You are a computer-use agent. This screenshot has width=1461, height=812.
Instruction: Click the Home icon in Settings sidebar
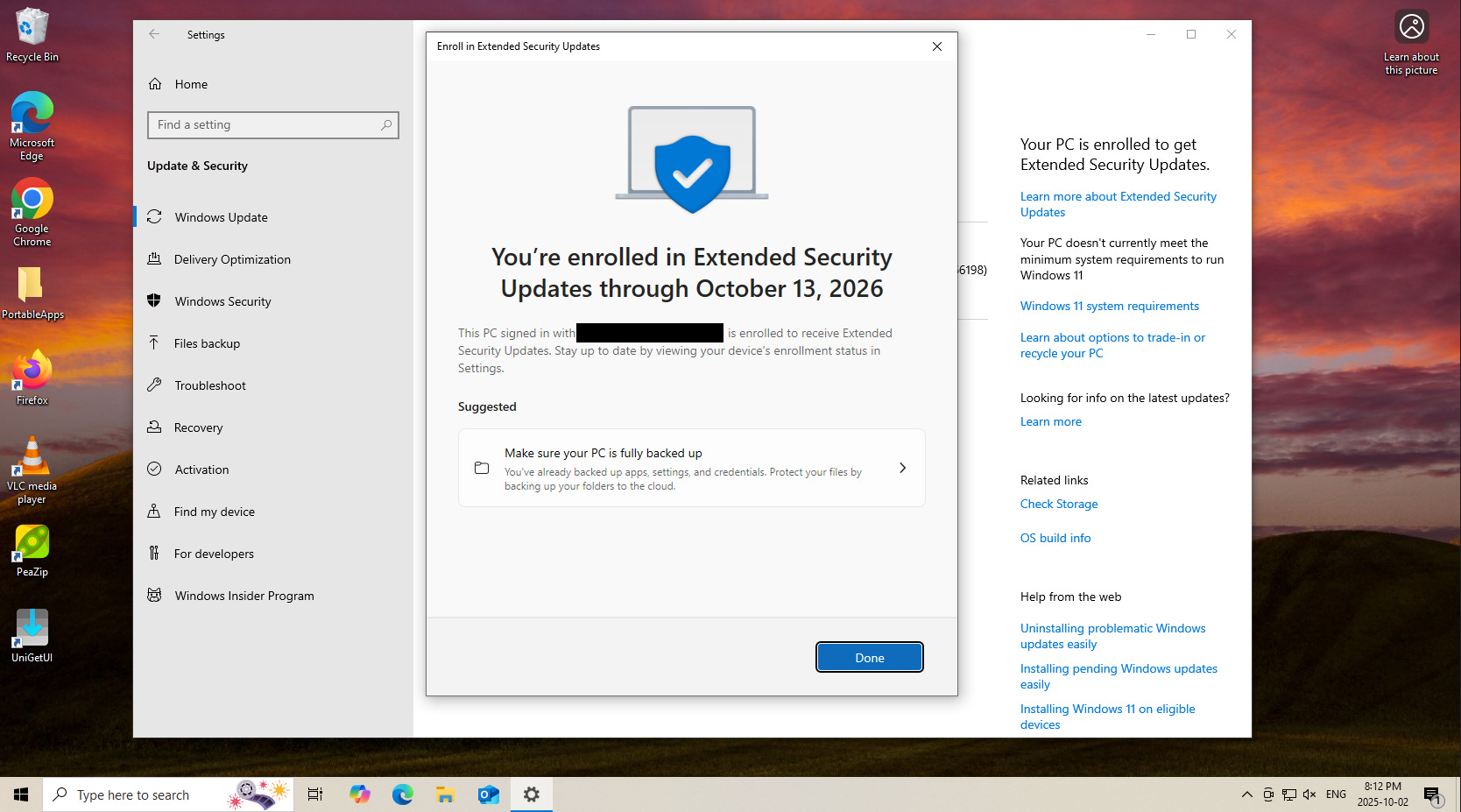[155, 84]
